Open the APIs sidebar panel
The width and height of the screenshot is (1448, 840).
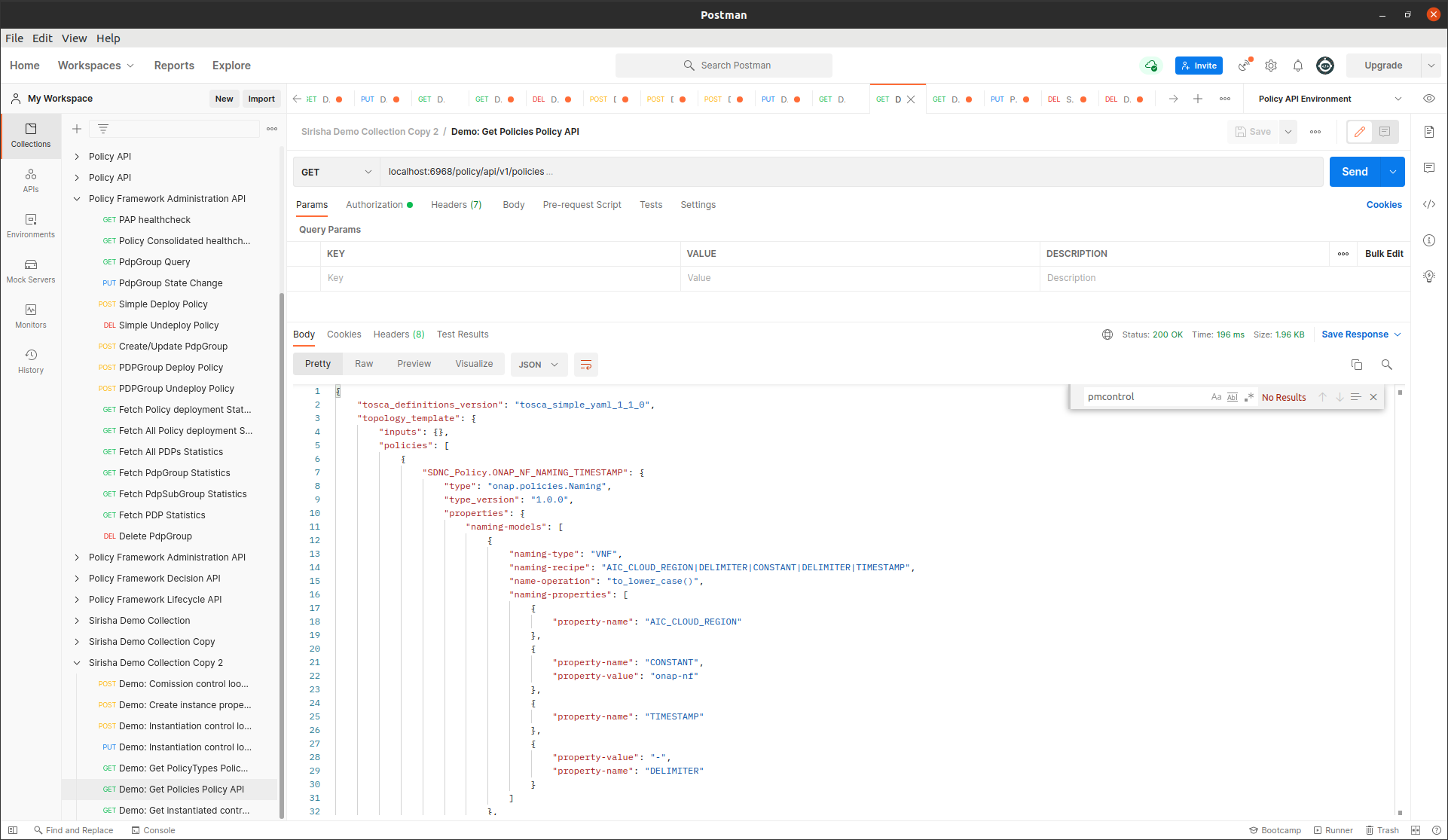(31, 181)
